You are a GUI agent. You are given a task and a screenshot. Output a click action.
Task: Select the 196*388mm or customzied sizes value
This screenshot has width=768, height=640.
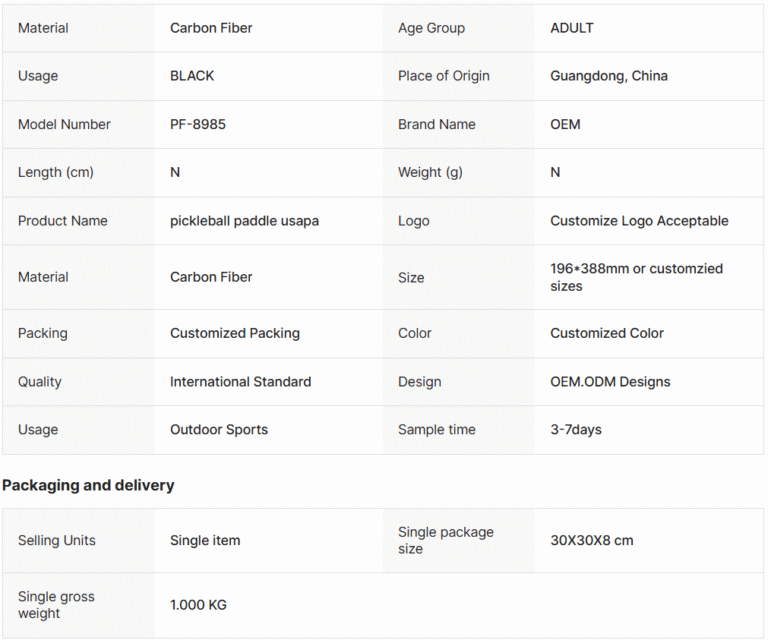coord(636,277)
